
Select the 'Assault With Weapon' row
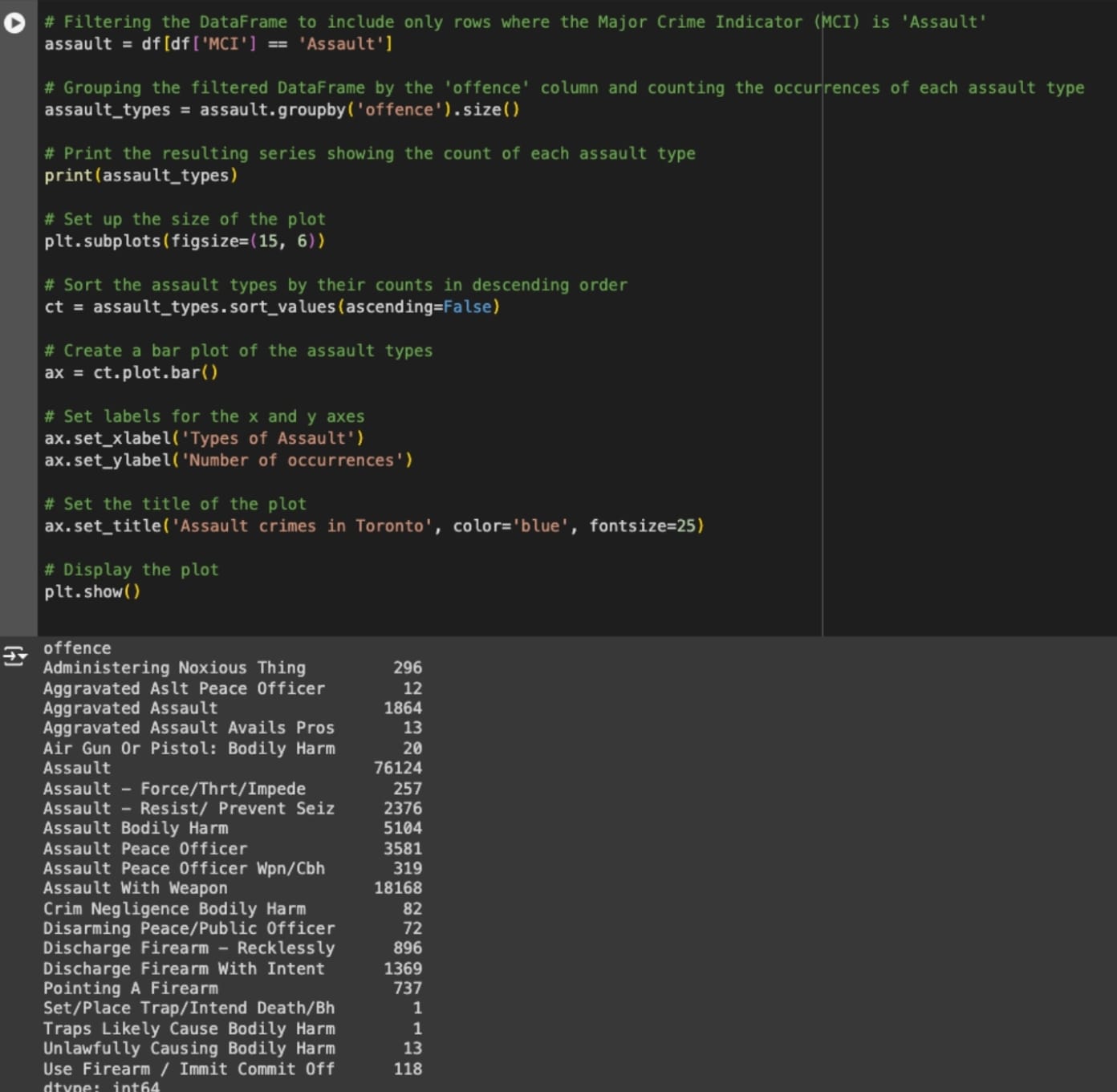click(233, 889)
